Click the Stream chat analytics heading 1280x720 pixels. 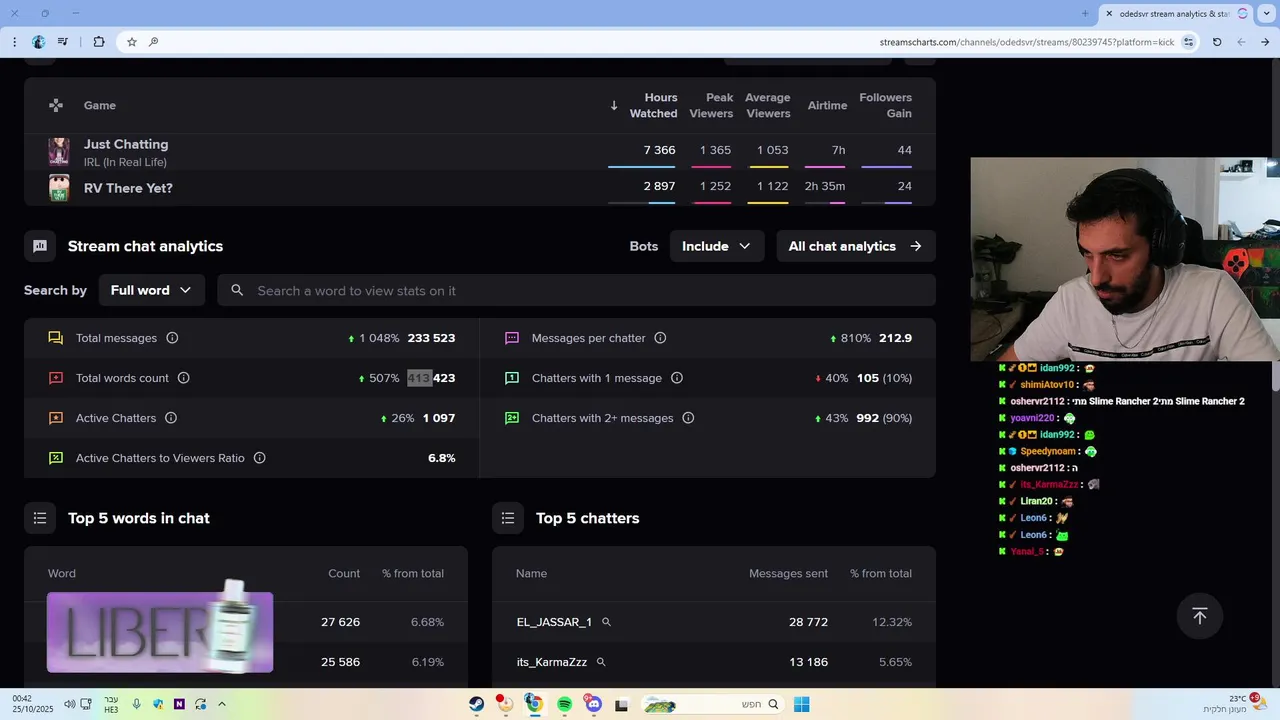point(145,246)
